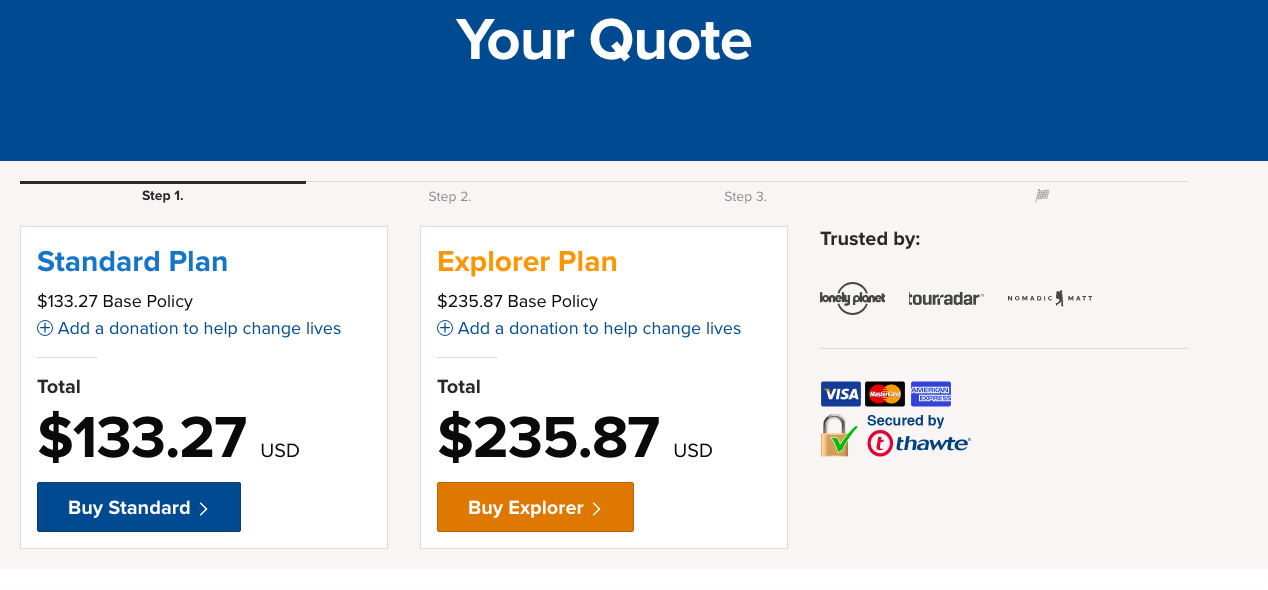This screenshot has height=590, width=1268.
Task: Select the Standard Plan heading
Action: point(131,261)
